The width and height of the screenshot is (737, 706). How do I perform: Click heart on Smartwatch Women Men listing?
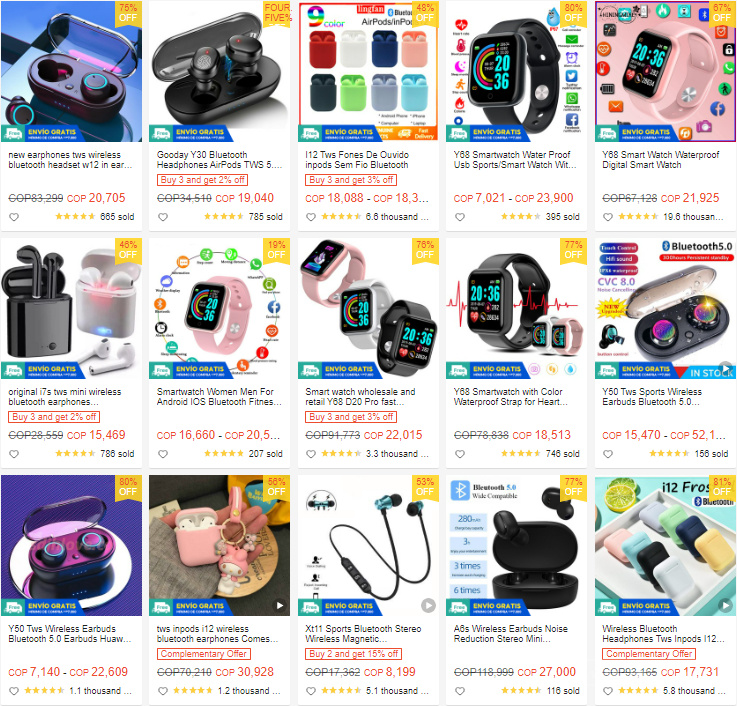pos(163,454)
